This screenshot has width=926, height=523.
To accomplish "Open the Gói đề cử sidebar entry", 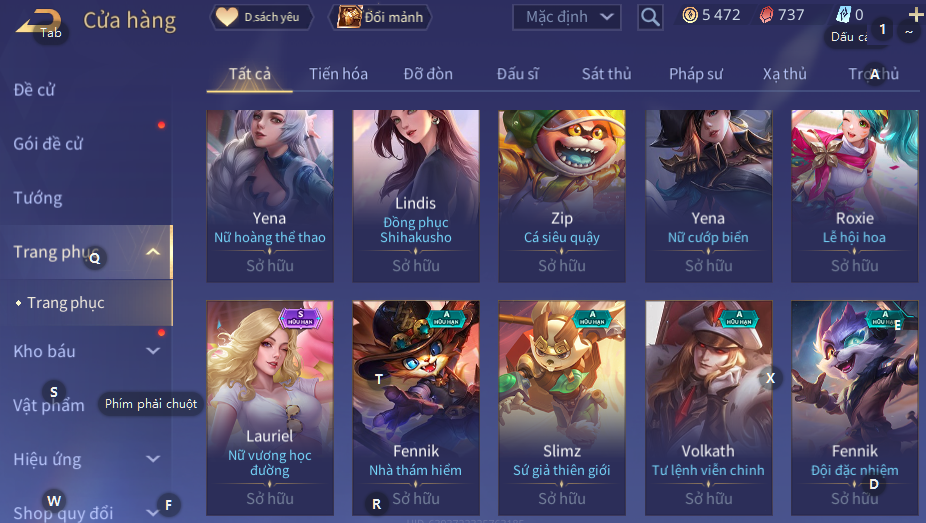I will pyautogui.click(x=48, y=143).
